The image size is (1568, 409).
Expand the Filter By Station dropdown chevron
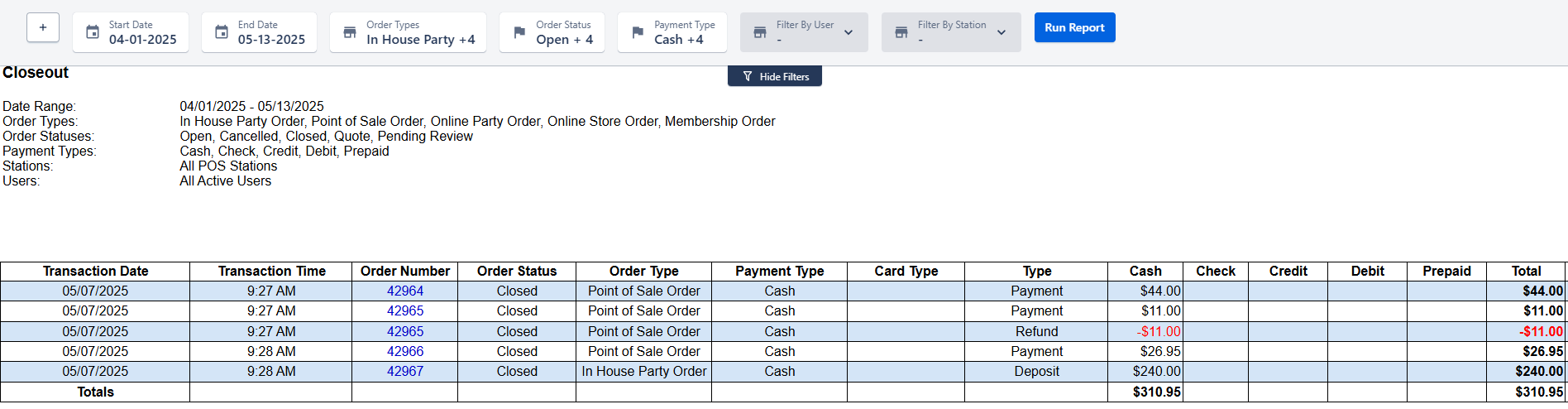[x=1002, y=32]
